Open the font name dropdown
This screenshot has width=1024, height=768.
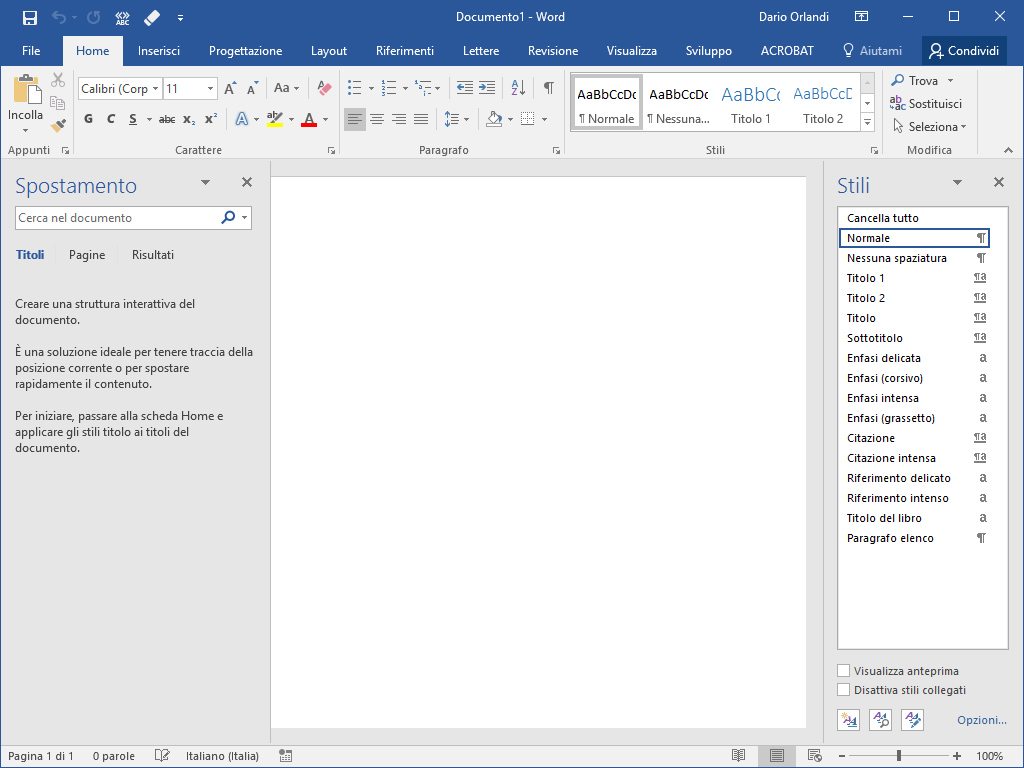(x=155, y=89)
